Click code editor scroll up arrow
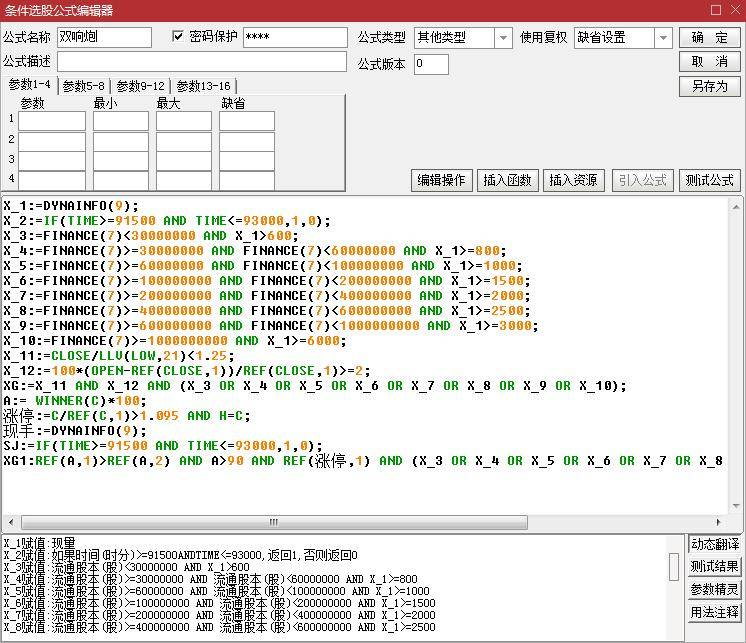The height and width of the screenshot is (643, 746). pyautogui.click(x=736, y=207)
